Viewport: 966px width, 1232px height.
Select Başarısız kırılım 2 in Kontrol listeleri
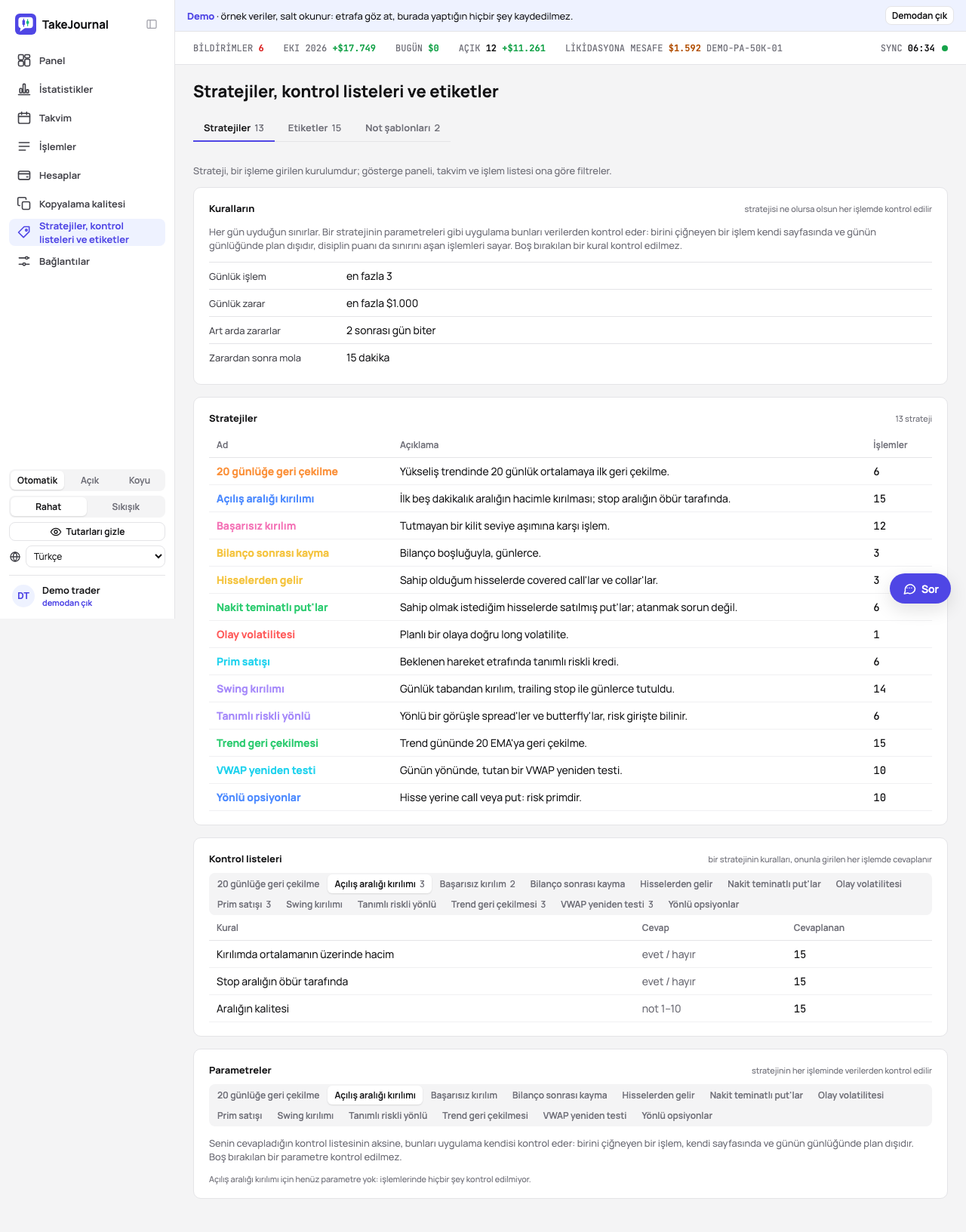[x=478, y=884]
